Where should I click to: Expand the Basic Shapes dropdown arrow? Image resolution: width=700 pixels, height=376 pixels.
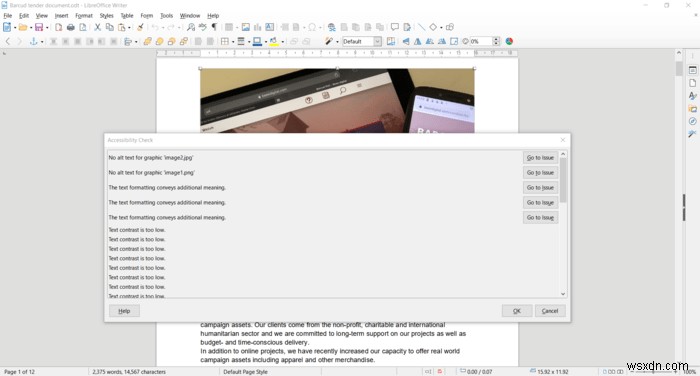[441, 28]
